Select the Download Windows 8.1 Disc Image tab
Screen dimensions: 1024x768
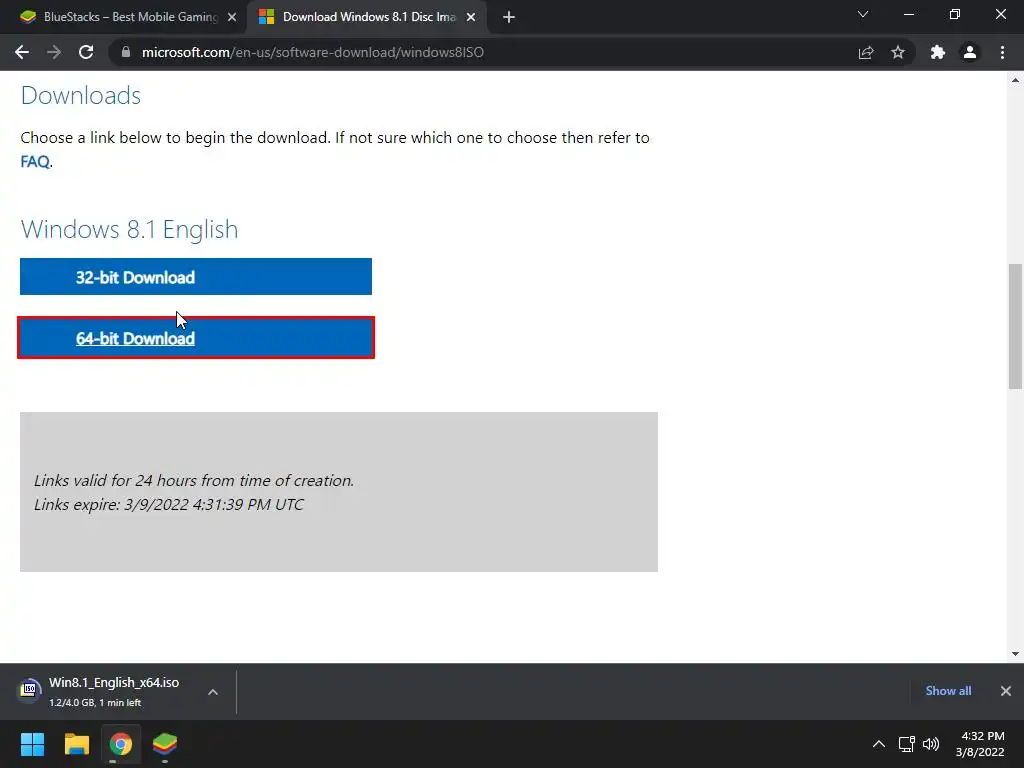pyautogui.click(x=368, y=17)
